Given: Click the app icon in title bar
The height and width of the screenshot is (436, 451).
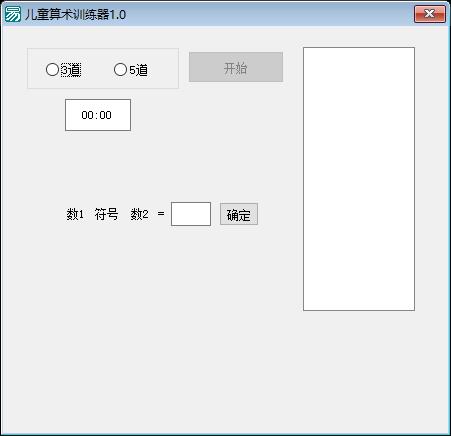Looking at the screenshot, I should [x=13, y=14].
